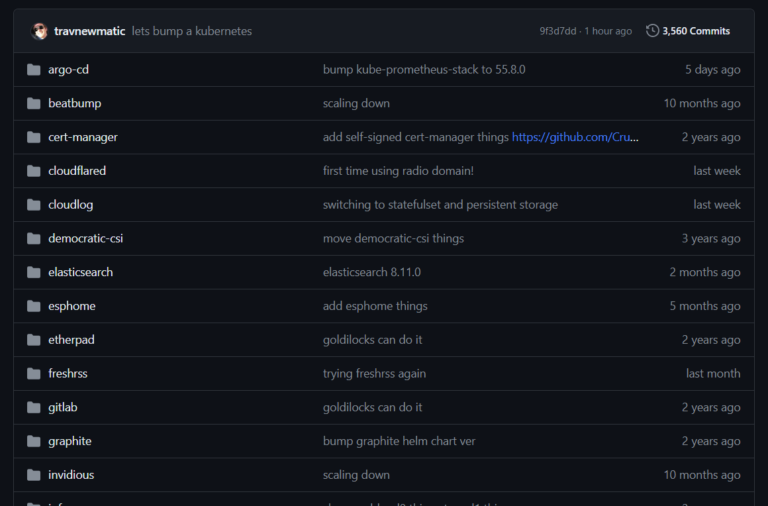Click the democratic-csi folder icon

[34, 239]
